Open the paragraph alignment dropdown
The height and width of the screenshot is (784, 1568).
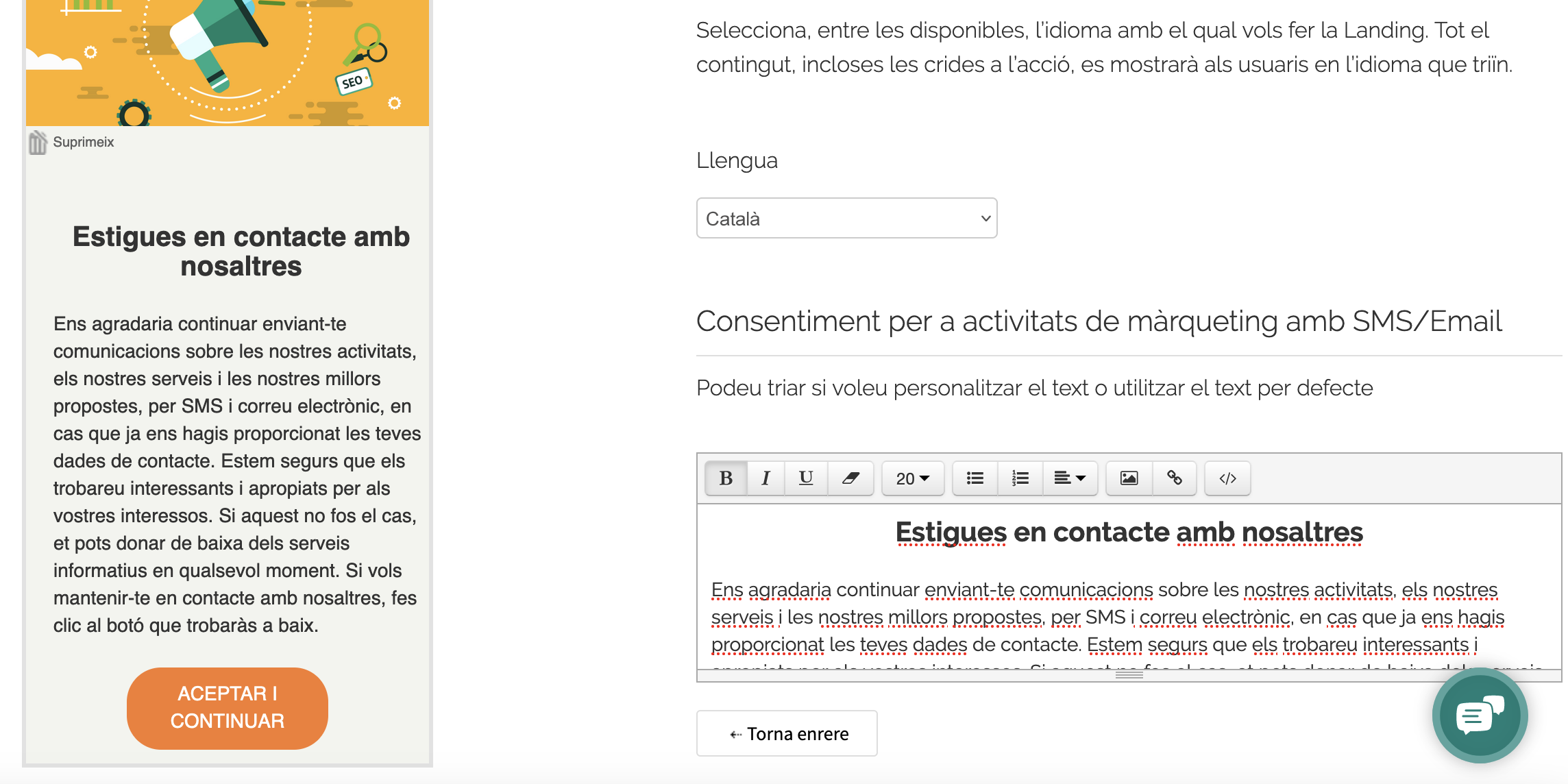(x=1070, y=478)
